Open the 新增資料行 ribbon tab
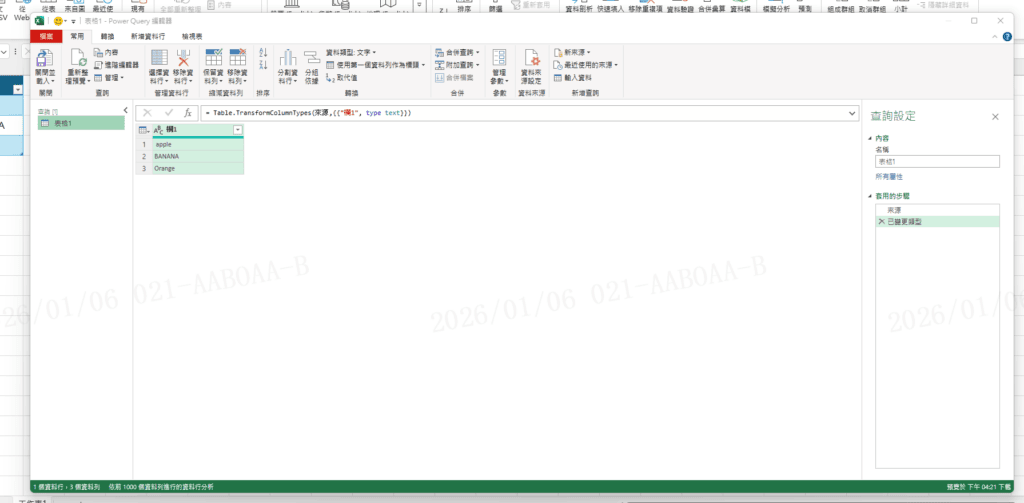Viewport: 1024px width, 503px height. pyautogui.click(x=148, y=35)
